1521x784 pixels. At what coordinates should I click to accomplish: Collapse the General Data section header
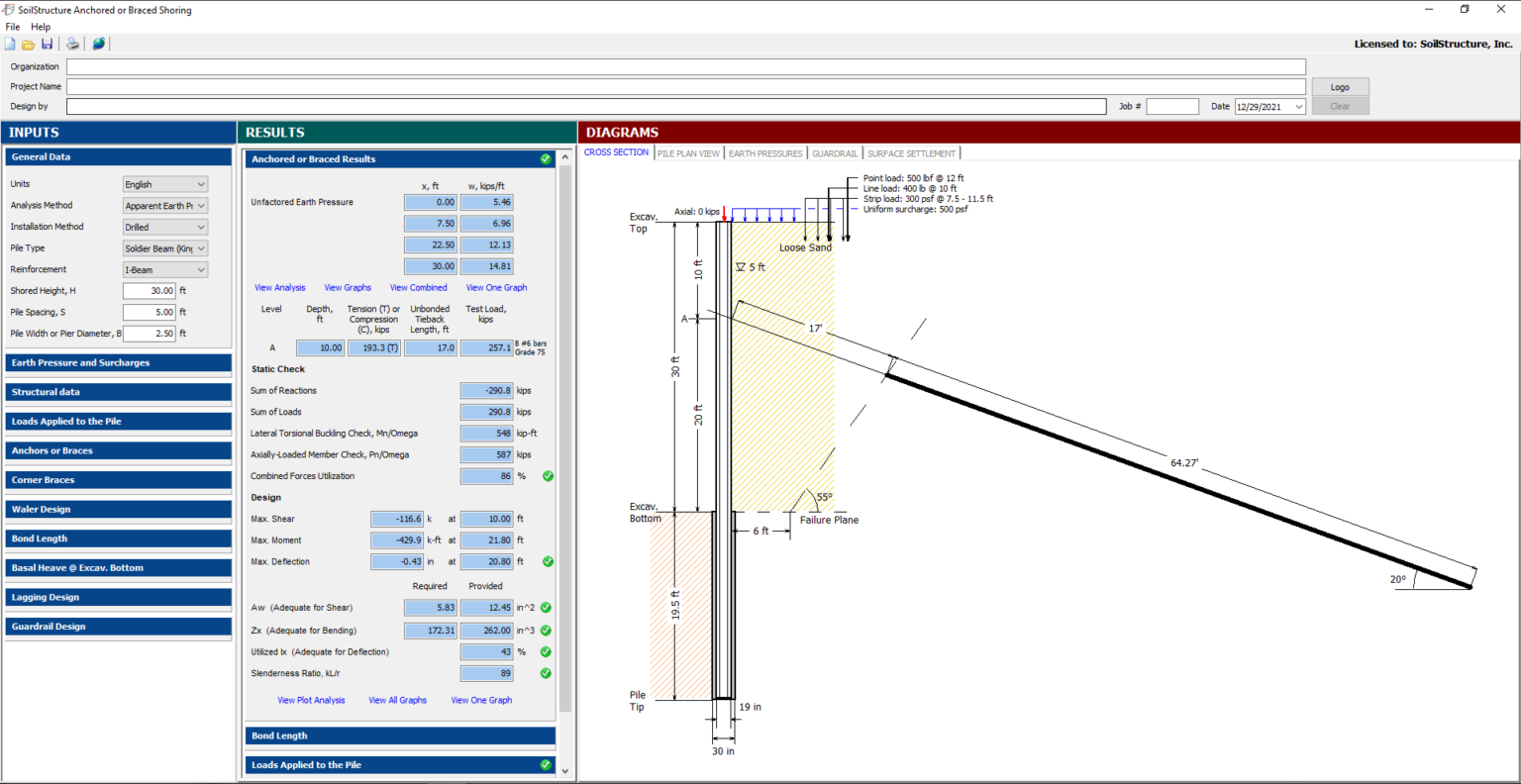pos(118,156)
